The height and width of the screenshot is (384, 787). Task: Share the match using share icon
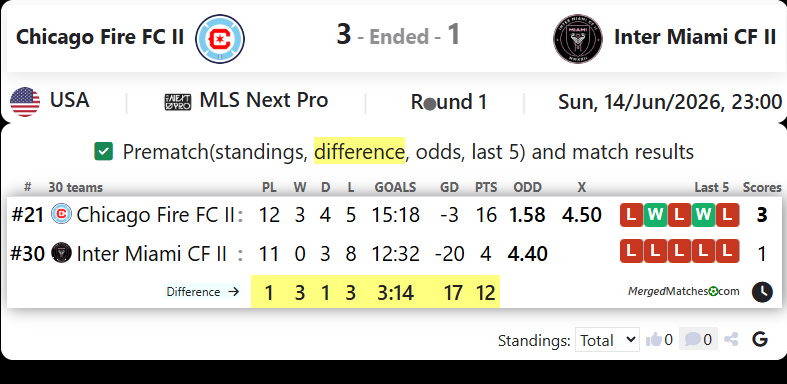pos(731,340)
